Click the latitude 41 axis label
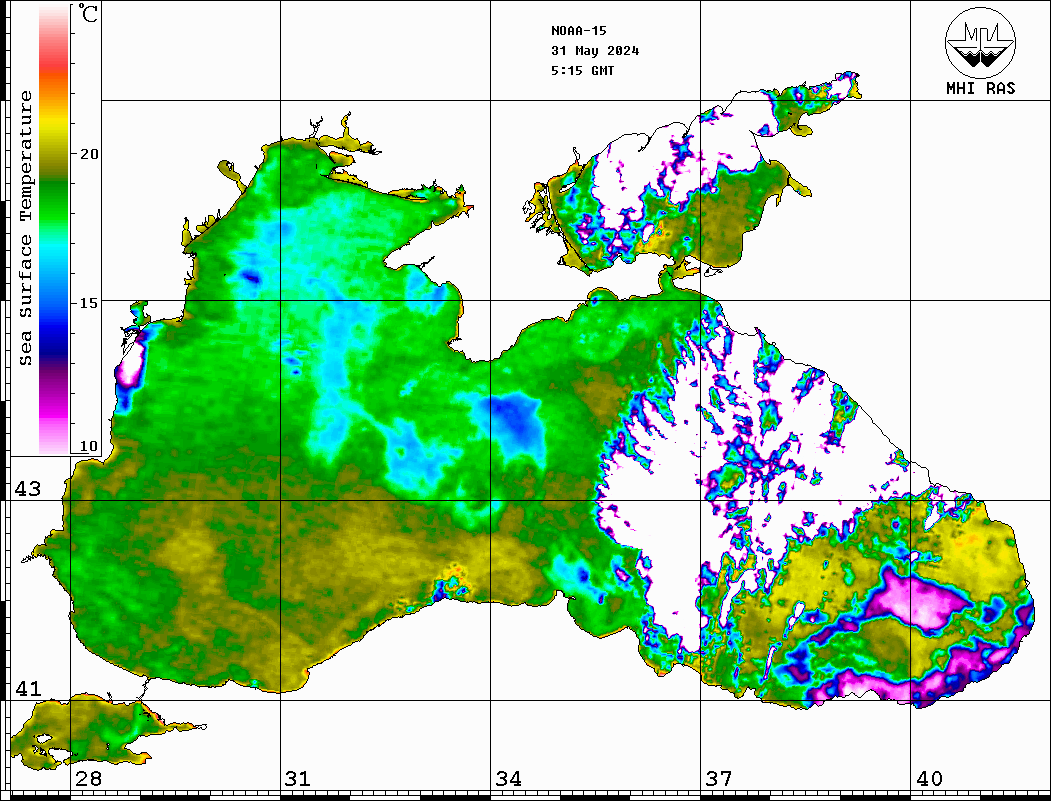This screenshot has height=801, width=1051. click(x=28, y=689)
